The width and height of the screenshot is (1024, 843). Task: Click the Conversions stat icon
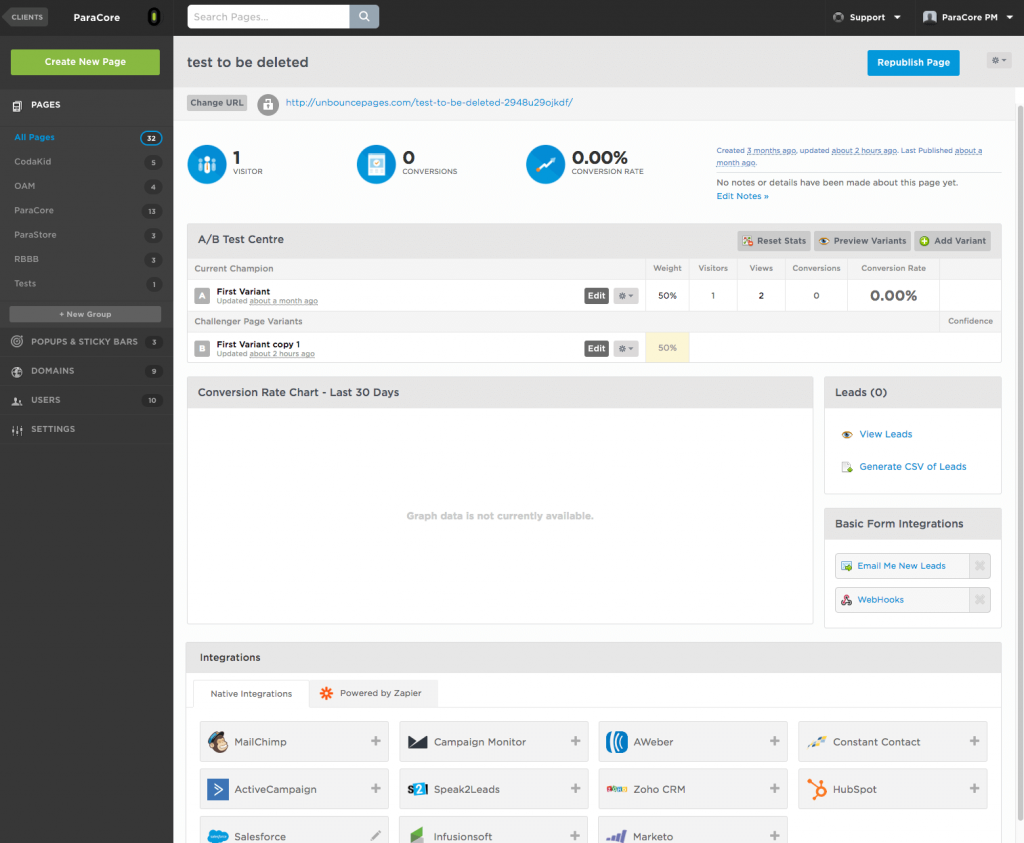coord(376,164)
